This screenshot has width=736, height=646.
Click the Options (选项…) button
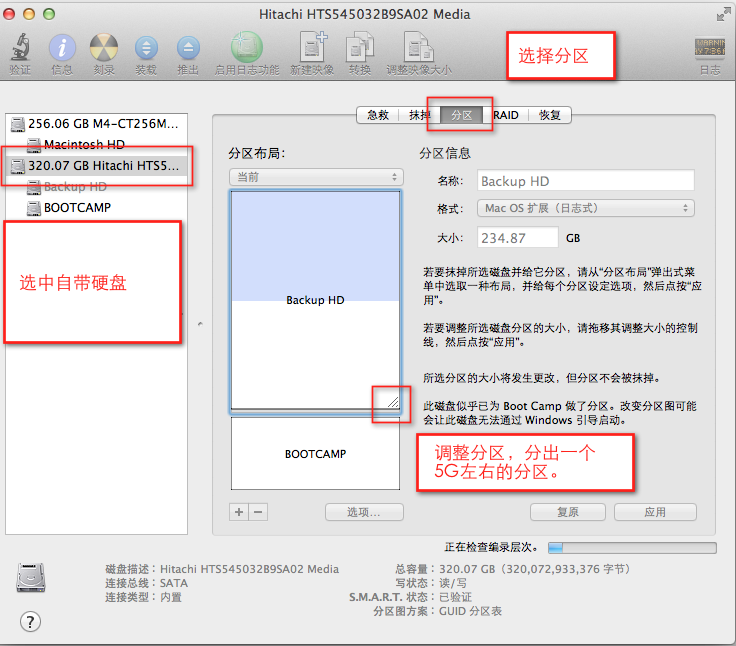364,512
